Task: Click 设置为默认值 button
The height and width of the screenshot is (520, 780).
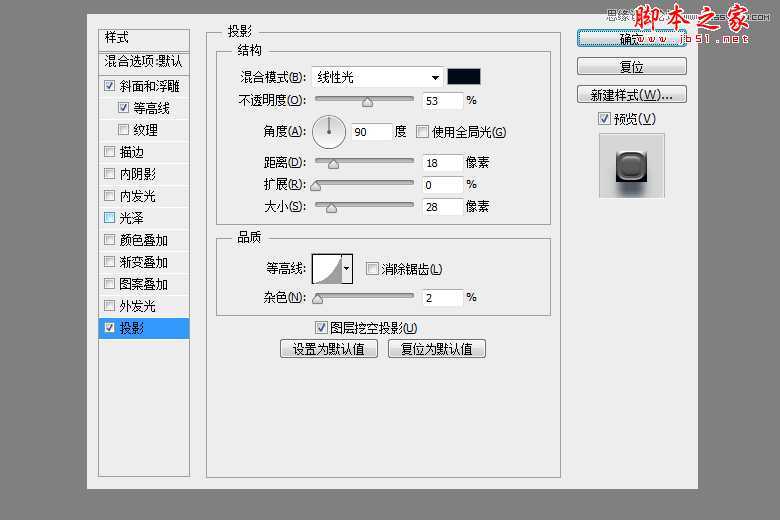Action: tap(329, 349)
